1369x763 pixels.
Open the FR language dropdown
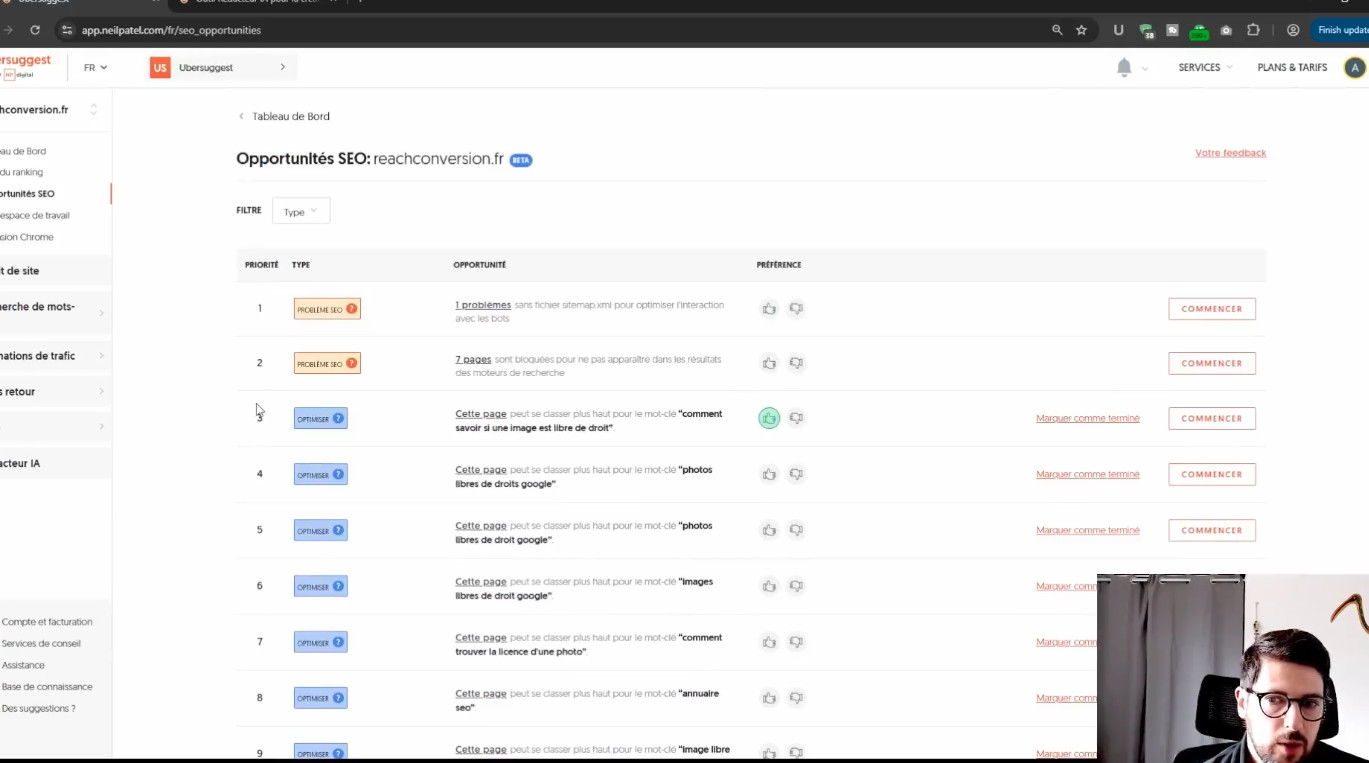(x=95, y=67)
